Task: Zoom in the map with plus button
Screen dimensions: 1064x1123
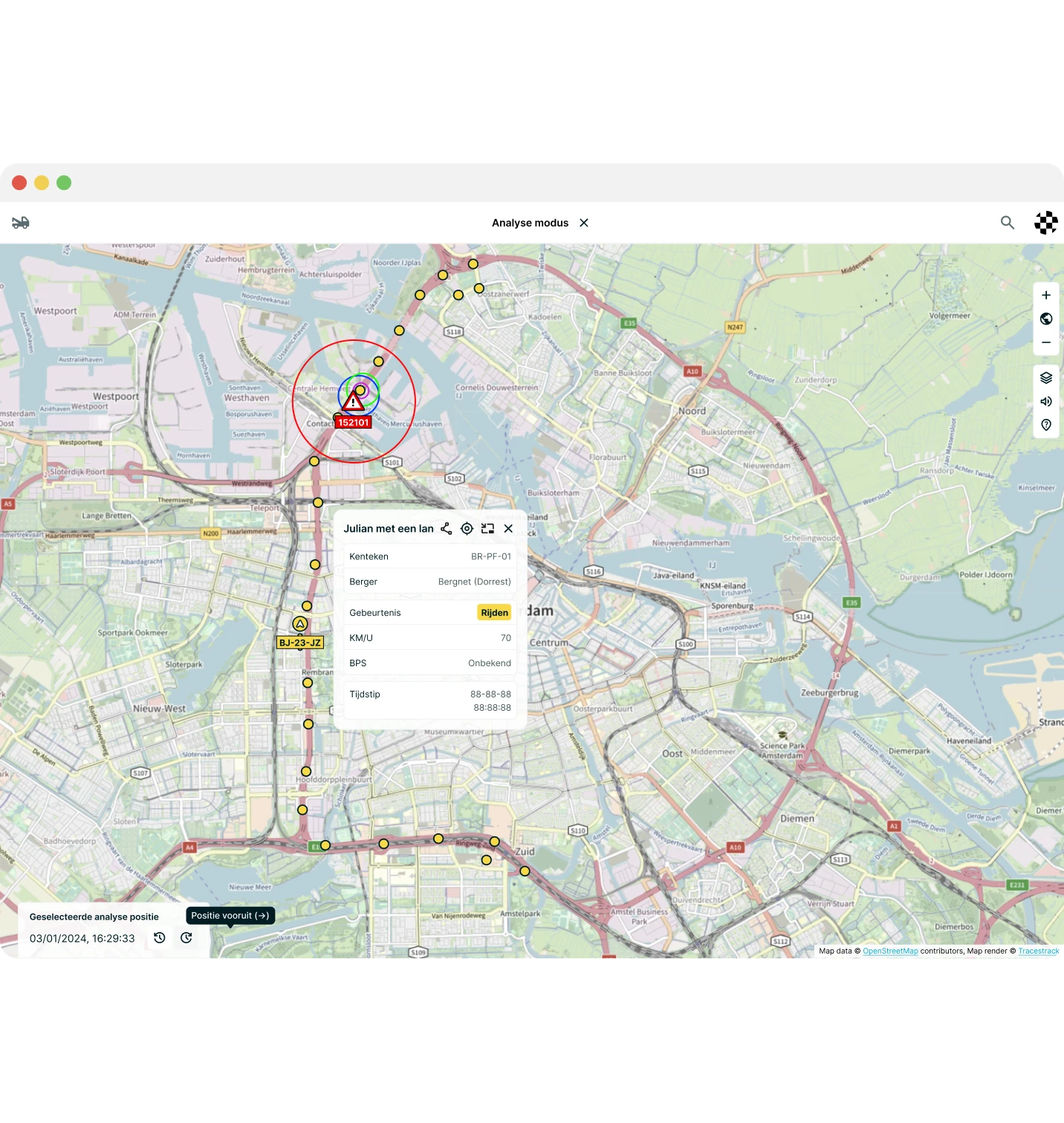Action: coord(1045,296)
